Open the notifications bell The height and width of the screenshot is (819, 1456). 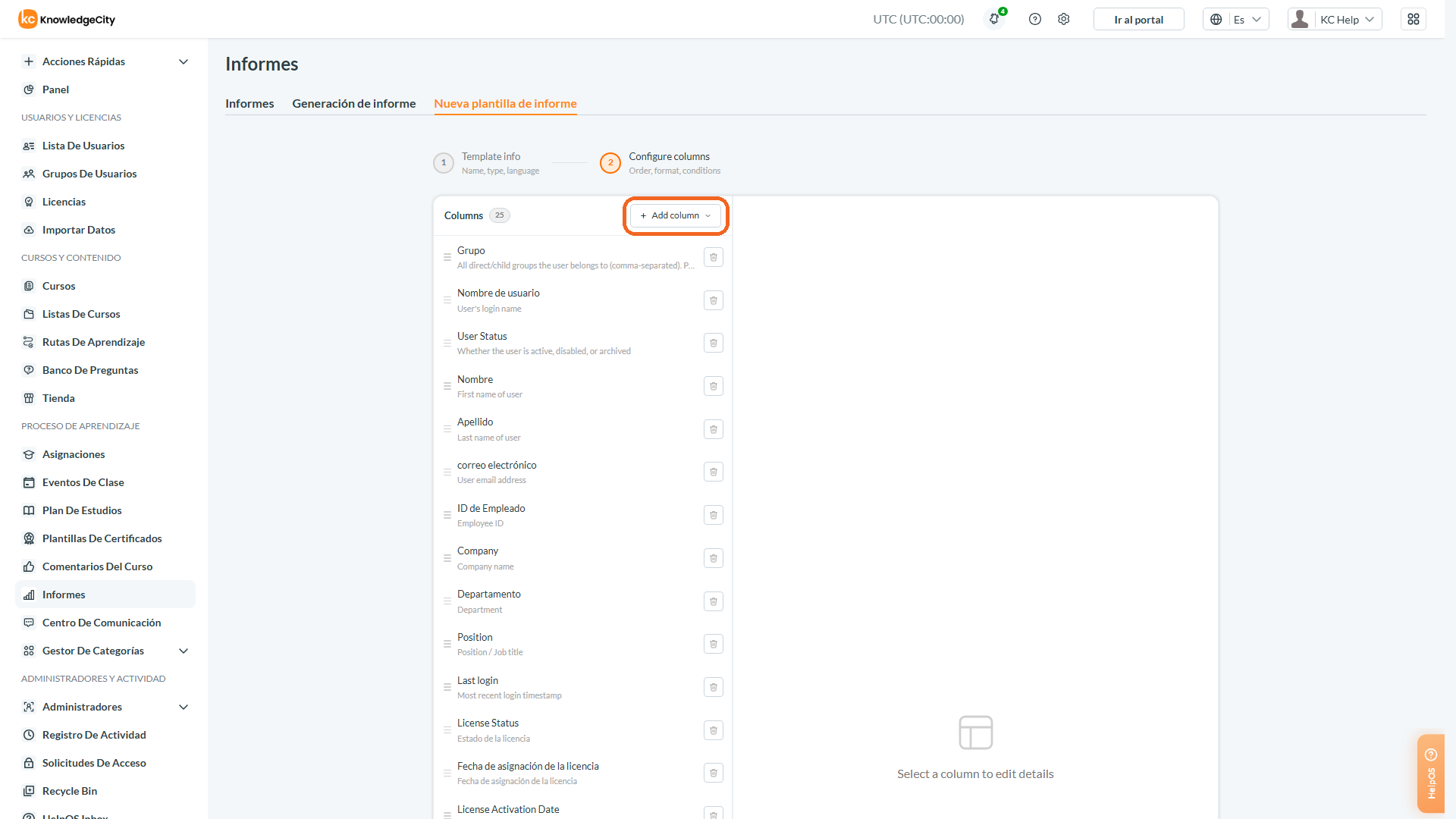tap(994, 19)
